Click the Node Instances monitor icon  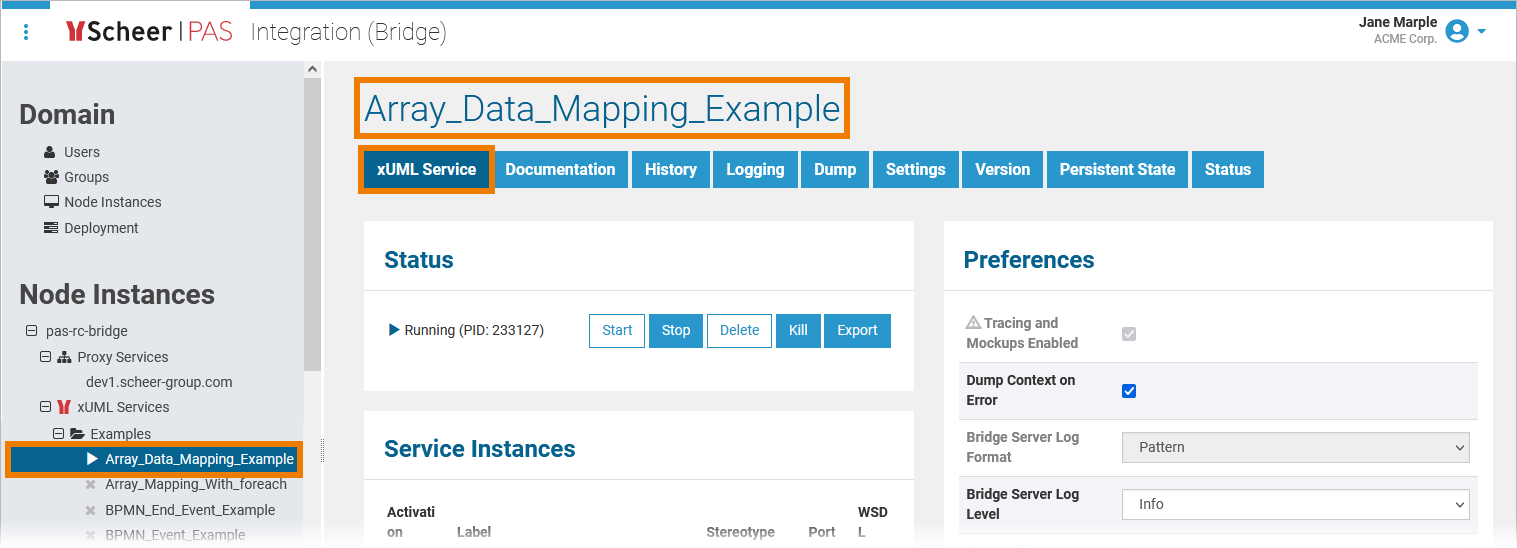(51, 202)
